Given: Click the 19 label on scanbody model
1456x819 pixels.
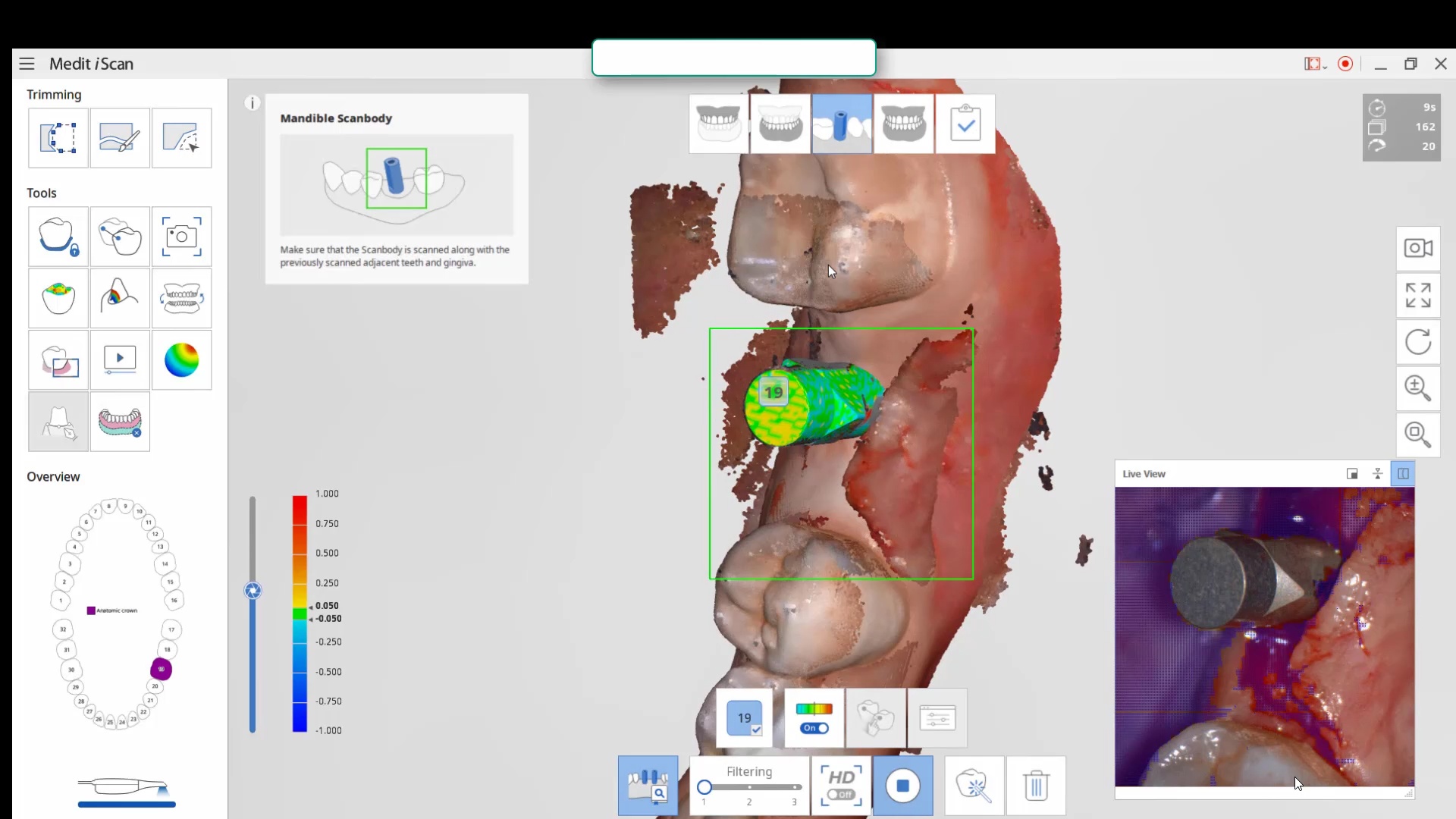Looking at the screenshot, I should 773,393.
